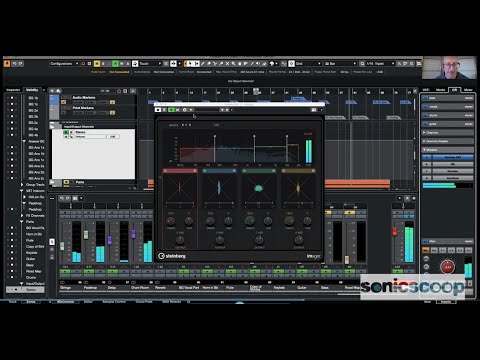
Task: Switch to the Meter tab
Action: pos(468,90)
